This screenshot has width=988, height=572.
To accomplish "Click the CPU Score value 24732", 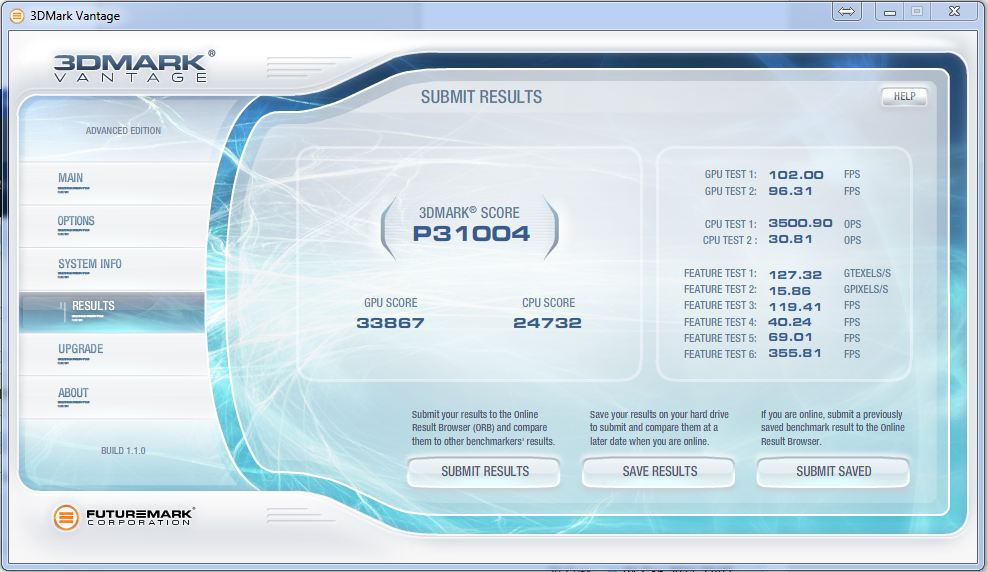I will 548,323.
